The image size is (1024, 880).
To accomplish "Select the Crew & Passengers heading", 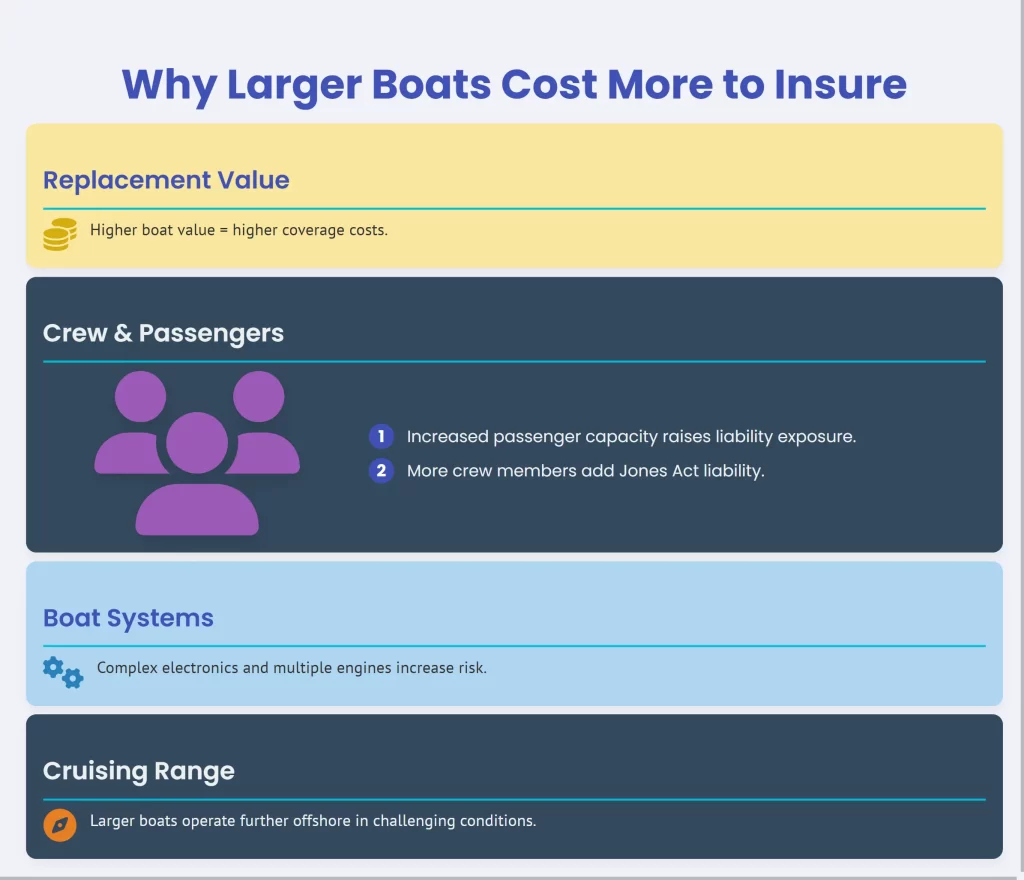I will point(163,333).
